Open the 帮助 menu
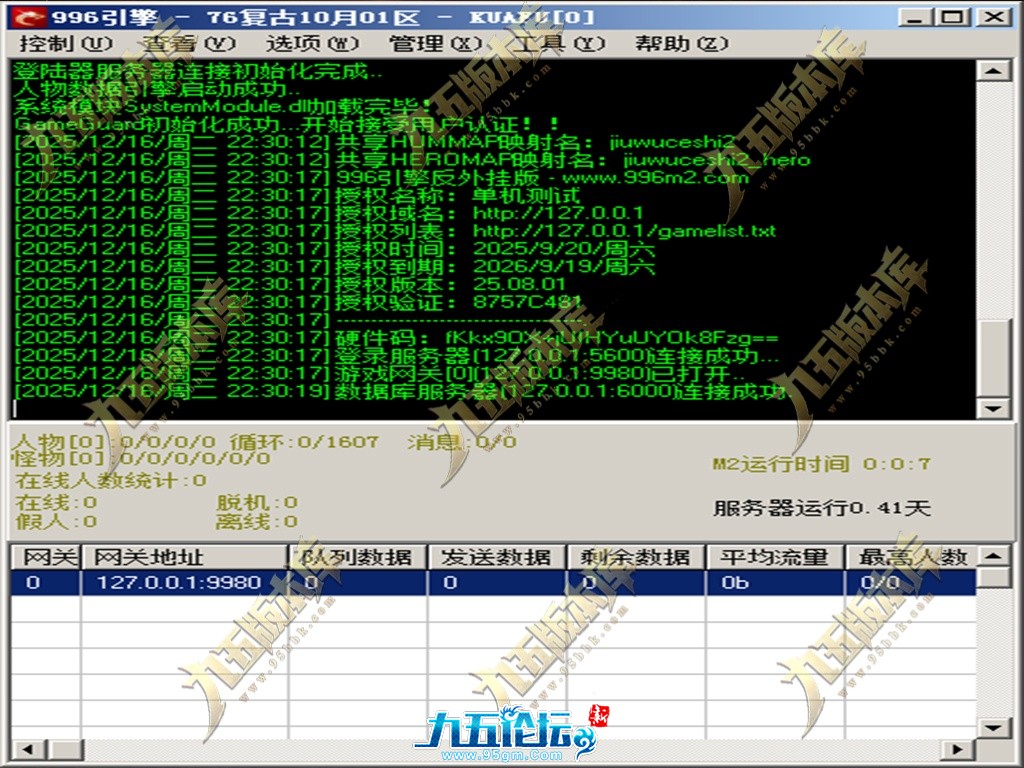This screenshot has width=1024, height=768. 682,44
